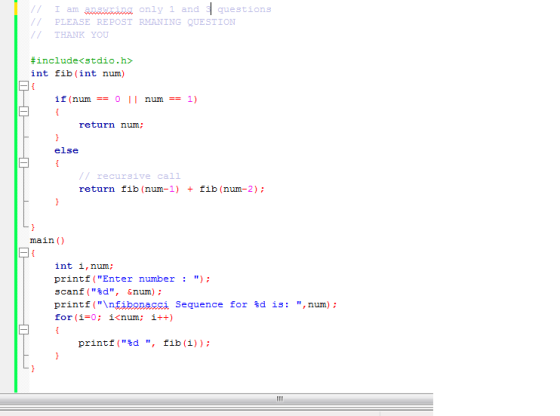Collapse the main function fold marker
Screen dimensions: 560x416
click(x=24, y=253)
